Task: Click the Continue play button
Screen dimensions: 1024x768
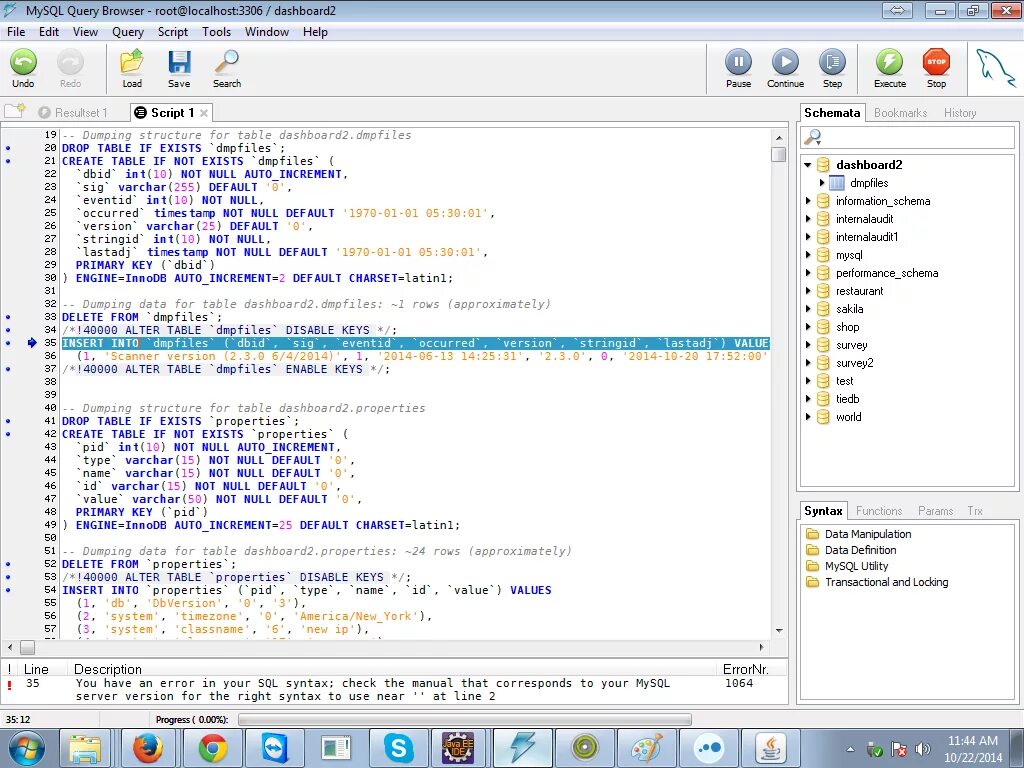Action: [x=785, y=63]
